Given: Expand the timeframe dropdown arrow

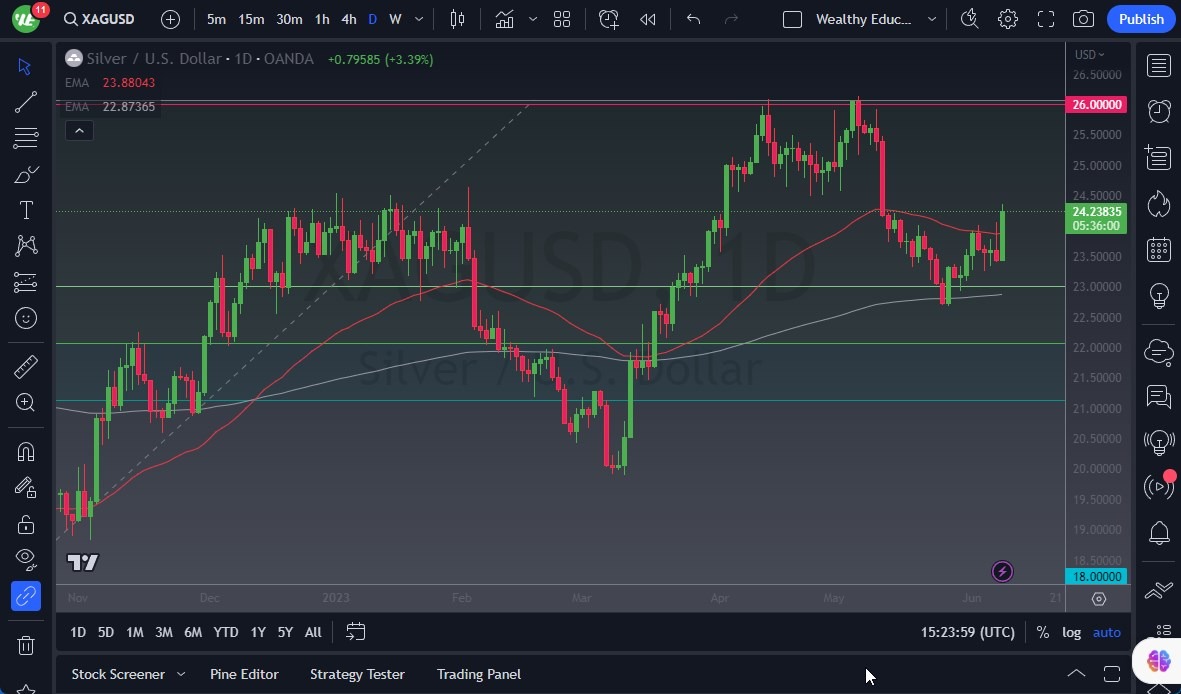Looking at the screenshot, I should (419, 19).
